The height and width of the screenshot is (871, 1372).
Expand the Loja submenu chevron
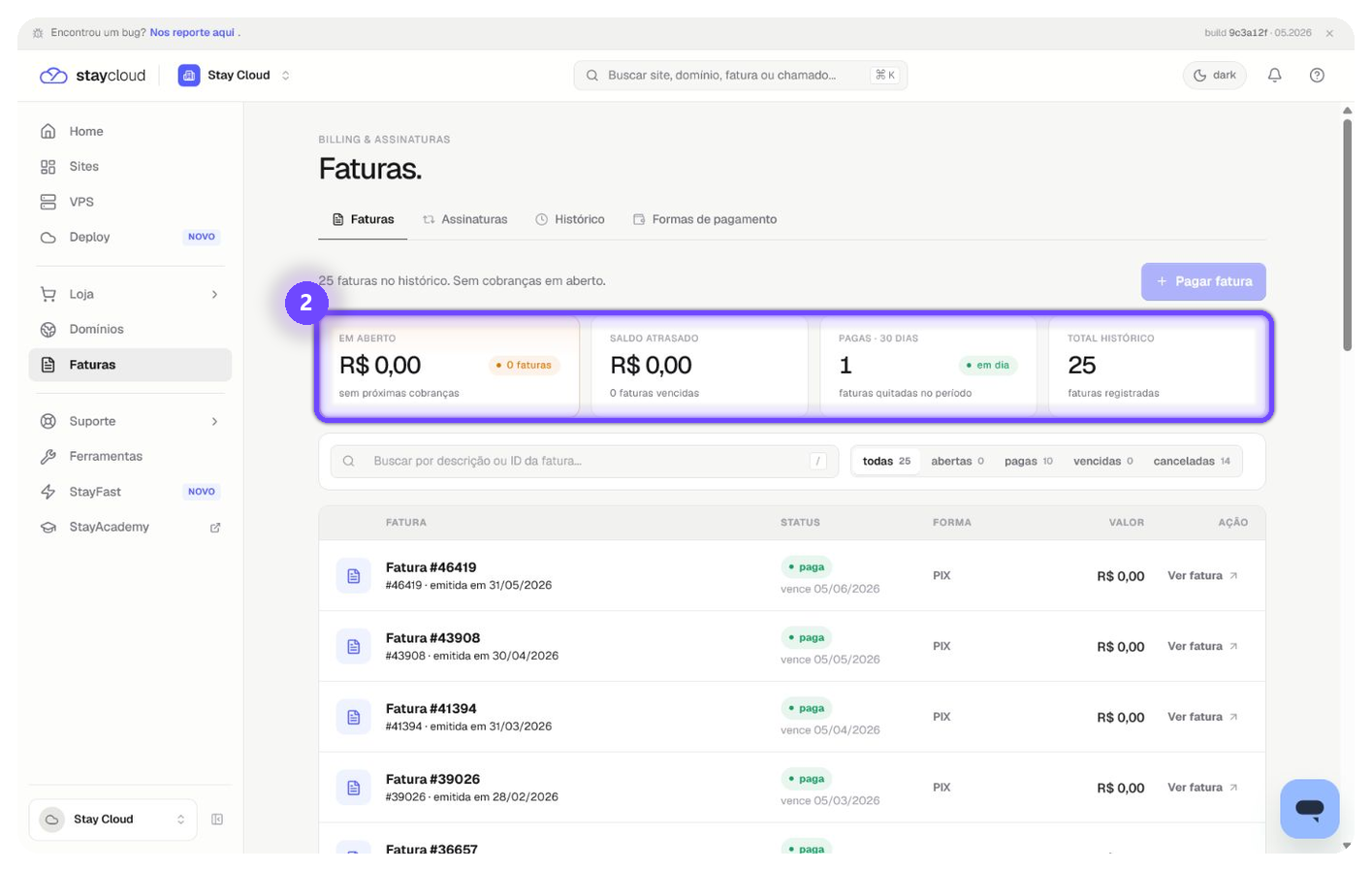point(214,294)
